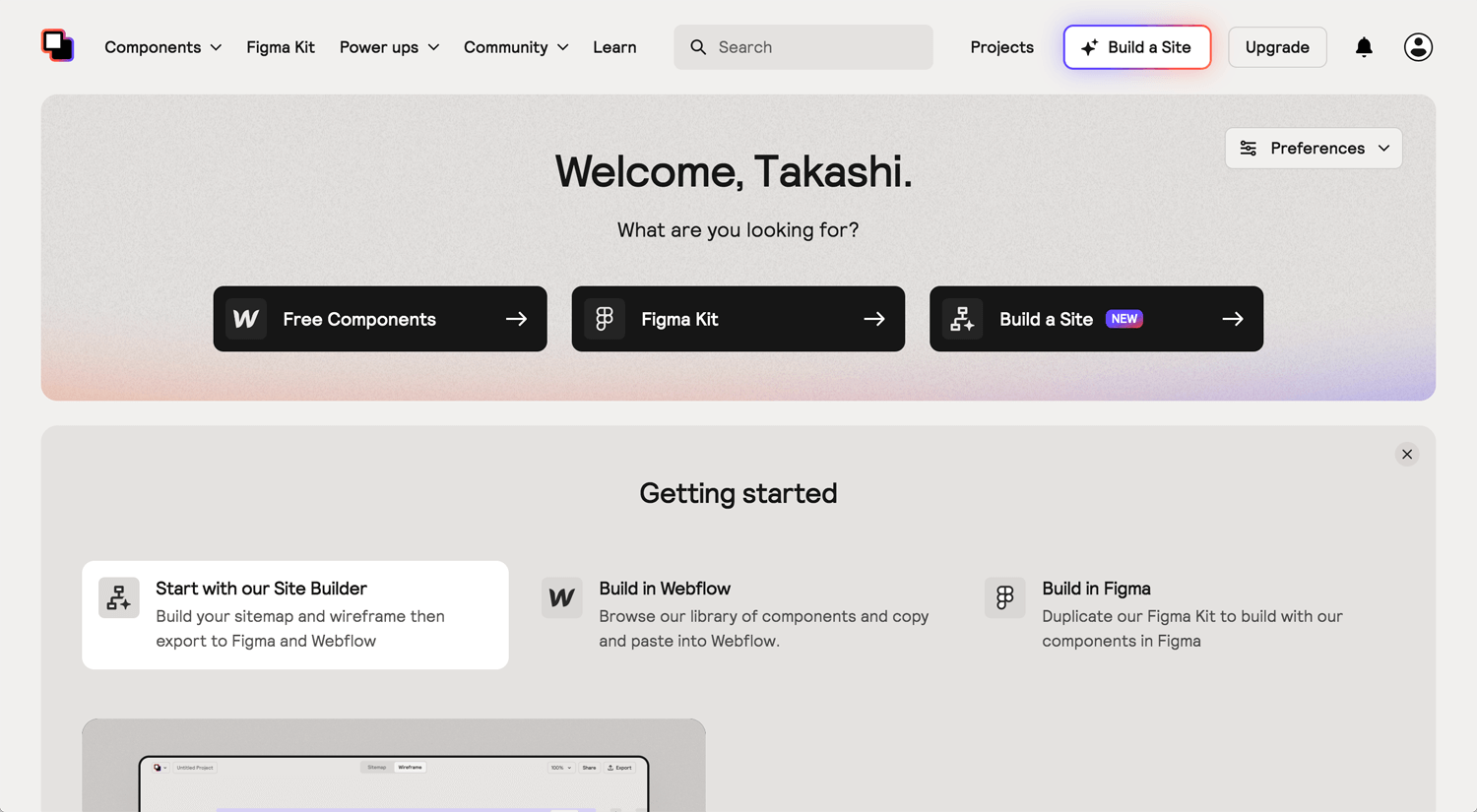Open the Learn page
Viewport: 1477px width, 812px height.
[x=614, y=47]
